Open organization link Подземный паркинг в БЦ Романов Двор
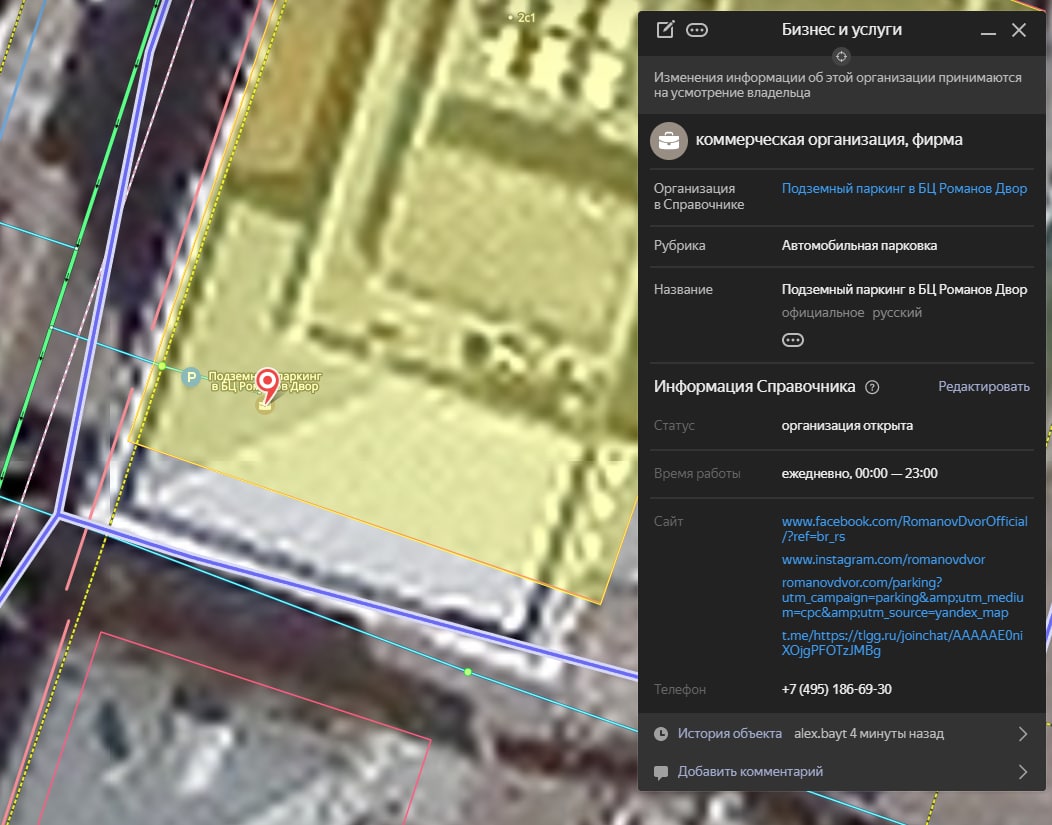Image resolution: width=1052 pixels, height=825 pixels. click(904, 188)
